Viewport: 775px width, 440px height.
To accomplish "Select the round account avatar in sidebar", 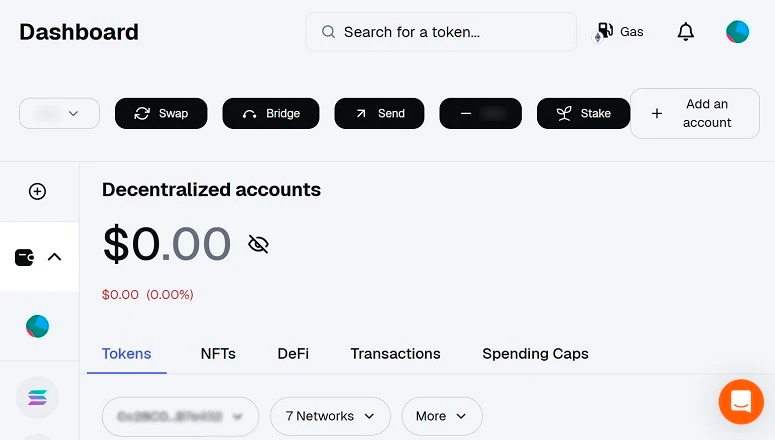I will (38, 326).
